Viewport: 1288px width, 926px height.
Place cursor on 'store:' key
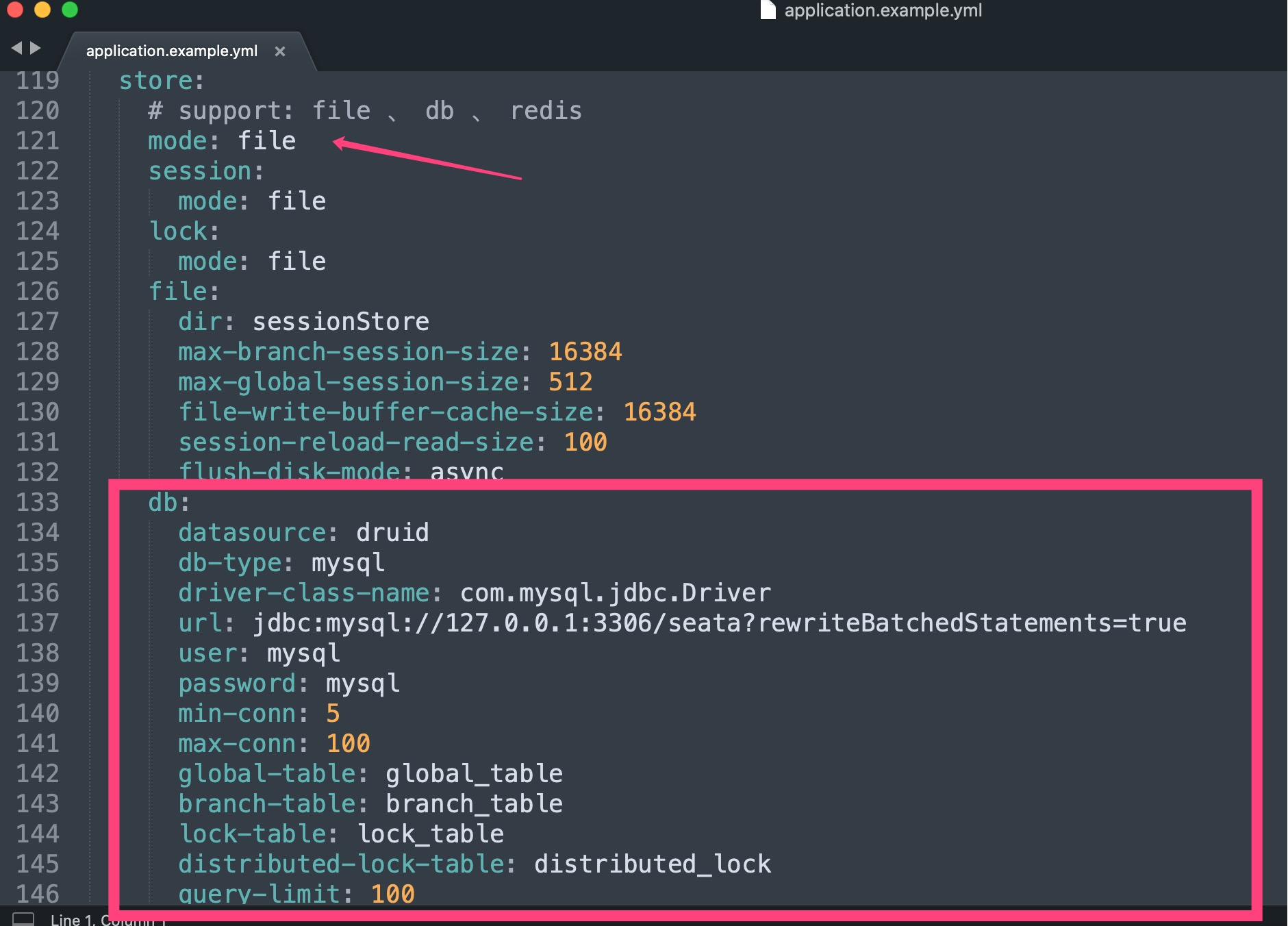pyautogui.click(x=162, y=81)
